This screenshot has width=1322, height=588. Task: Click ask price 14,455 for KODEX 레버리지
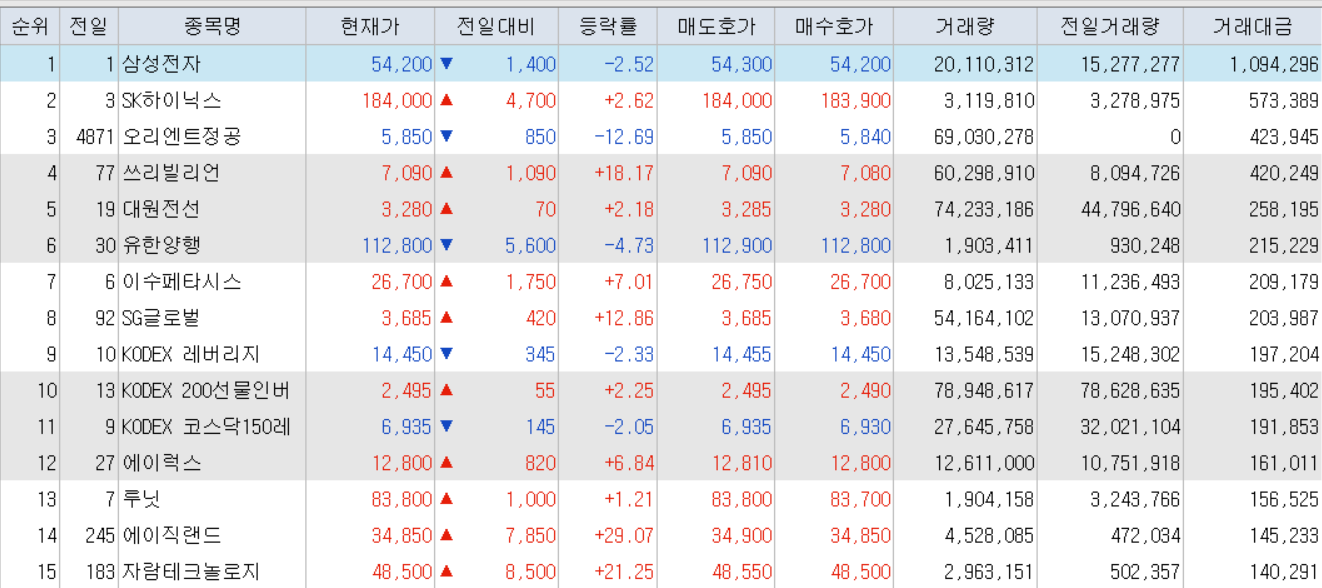click(741, 354)
